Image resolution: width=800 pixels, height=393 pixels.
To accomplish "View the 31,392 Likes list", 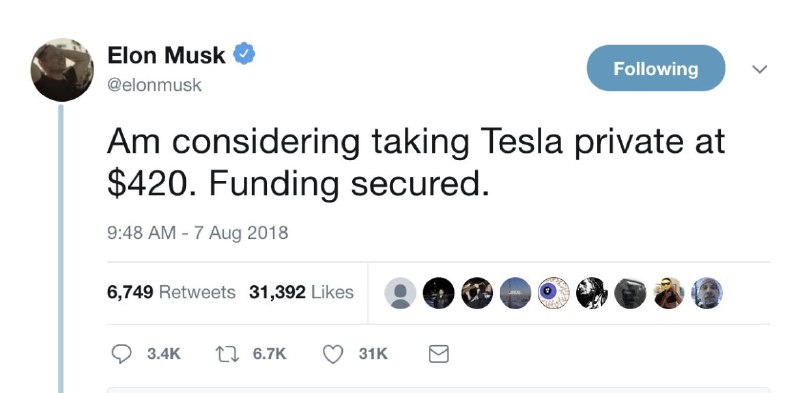I will tap(301, 292).
